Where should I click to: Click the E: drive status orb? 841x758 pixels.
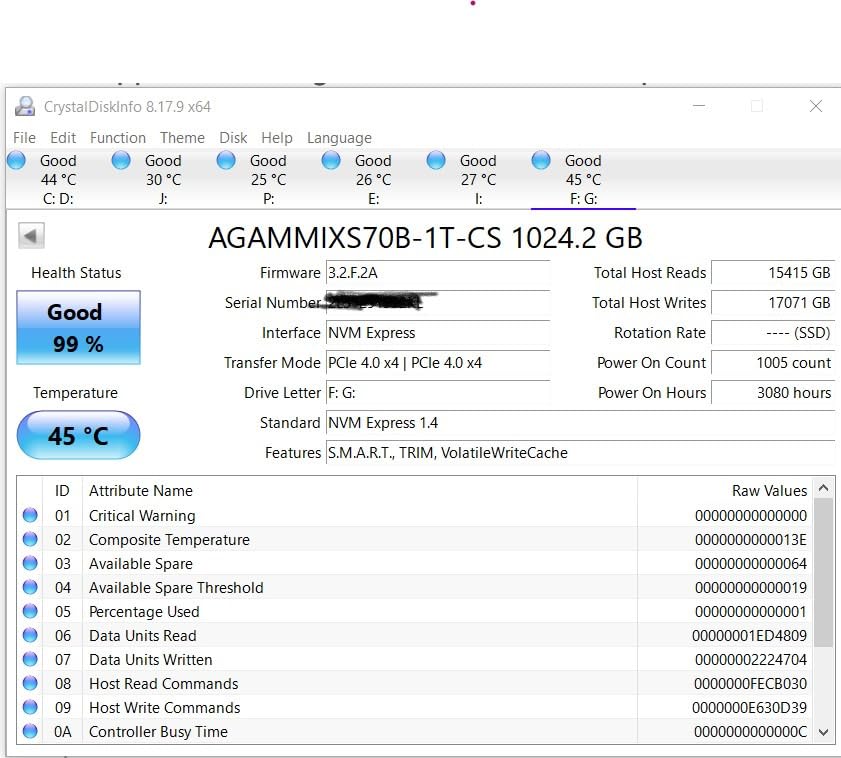point(331,160)
